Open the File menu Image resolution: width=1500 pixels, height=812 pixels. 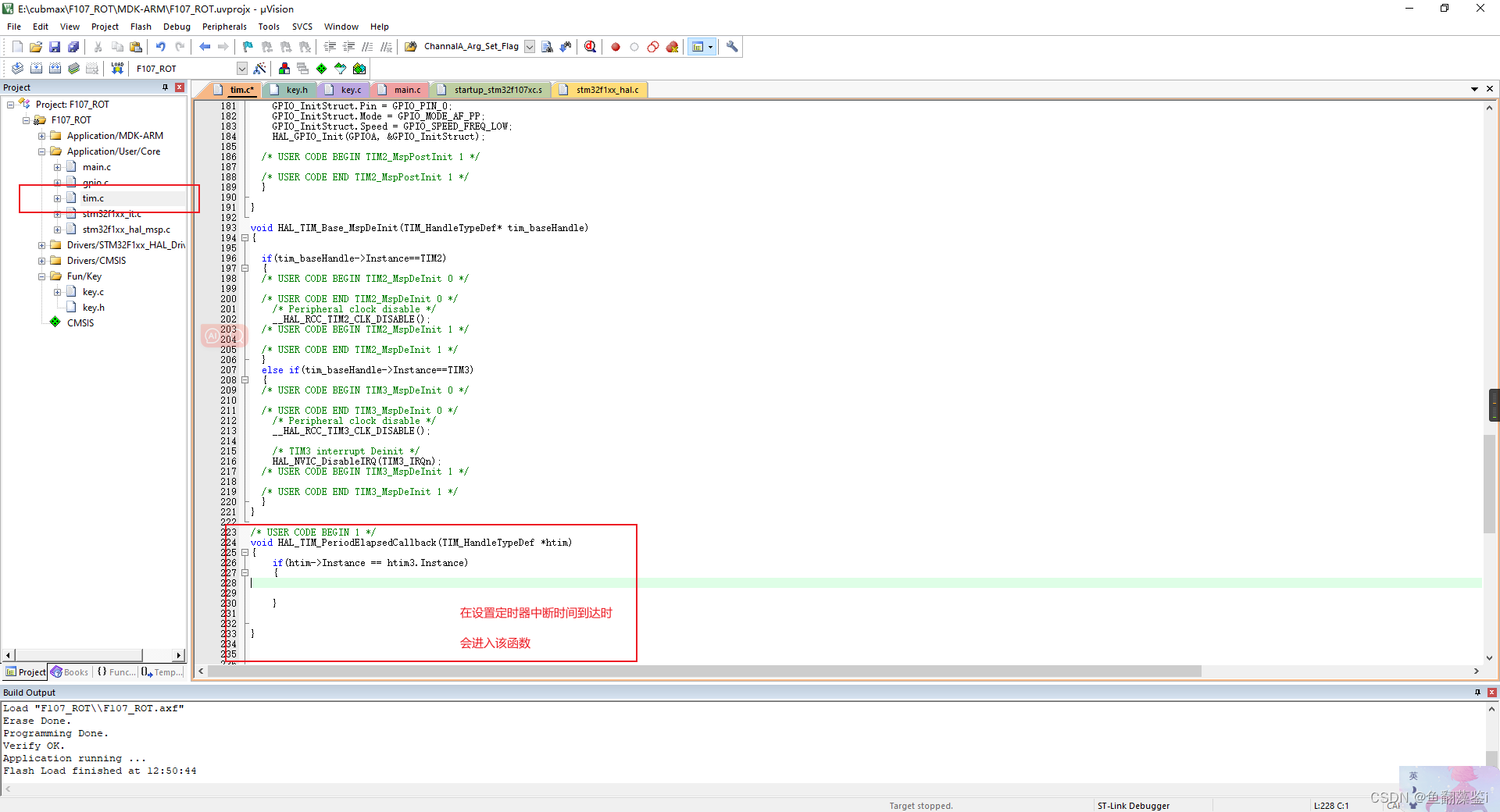point(14,27)
